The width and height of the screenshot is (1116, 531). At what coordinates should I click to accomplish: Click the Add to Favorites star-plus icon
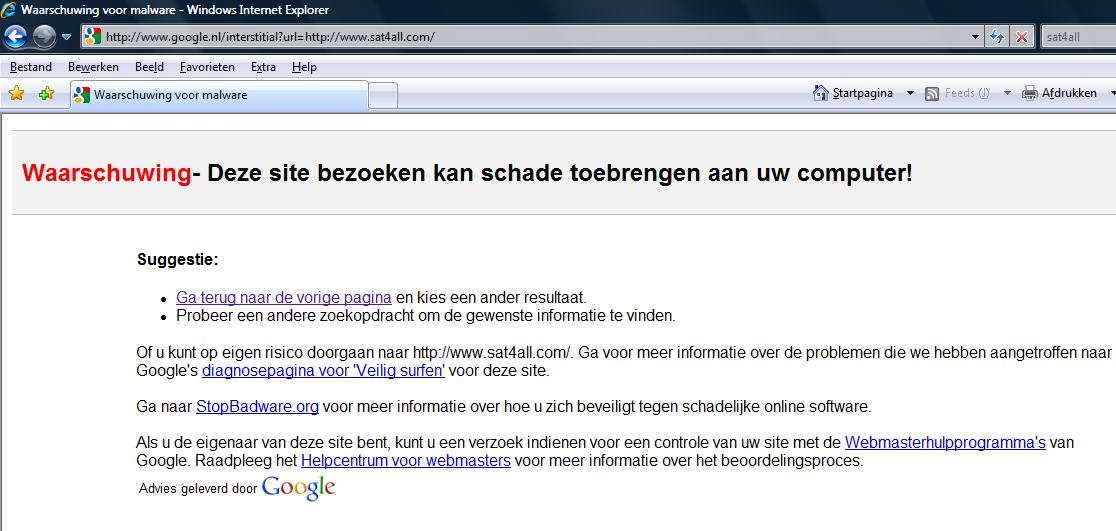pos(46,93)
